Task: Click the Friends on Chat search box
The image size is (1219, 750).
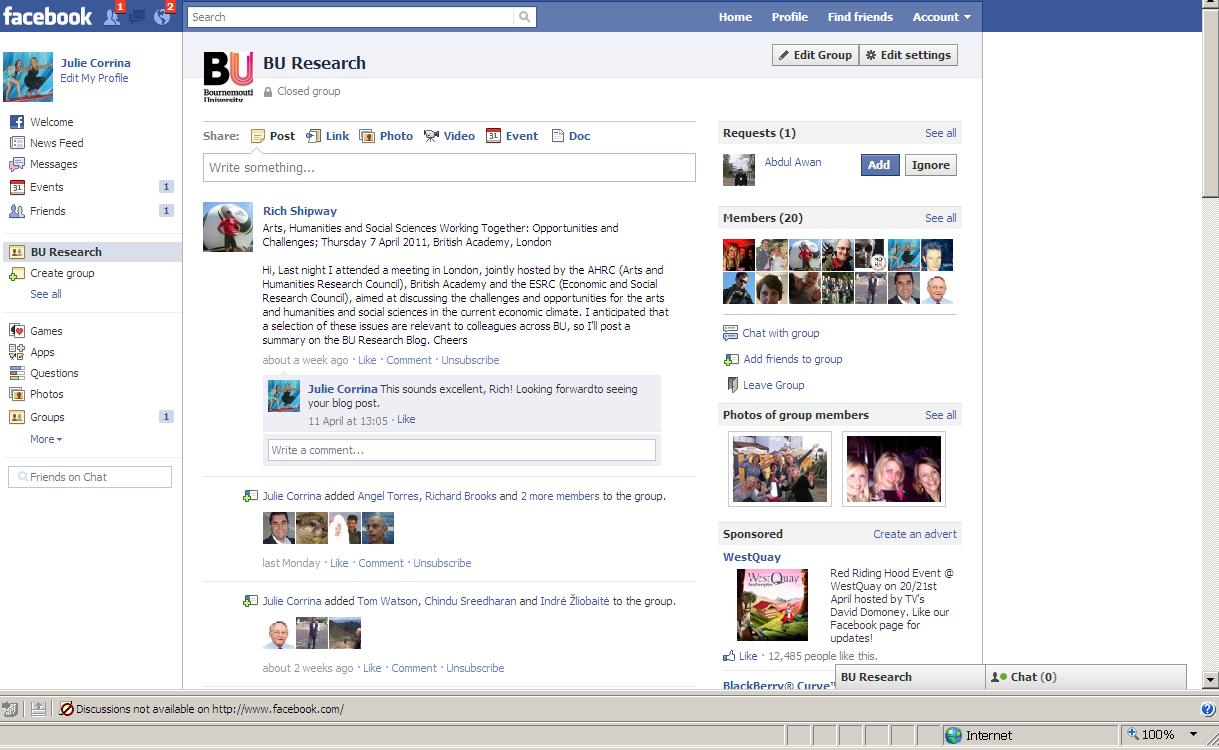Action: [90, 477]
